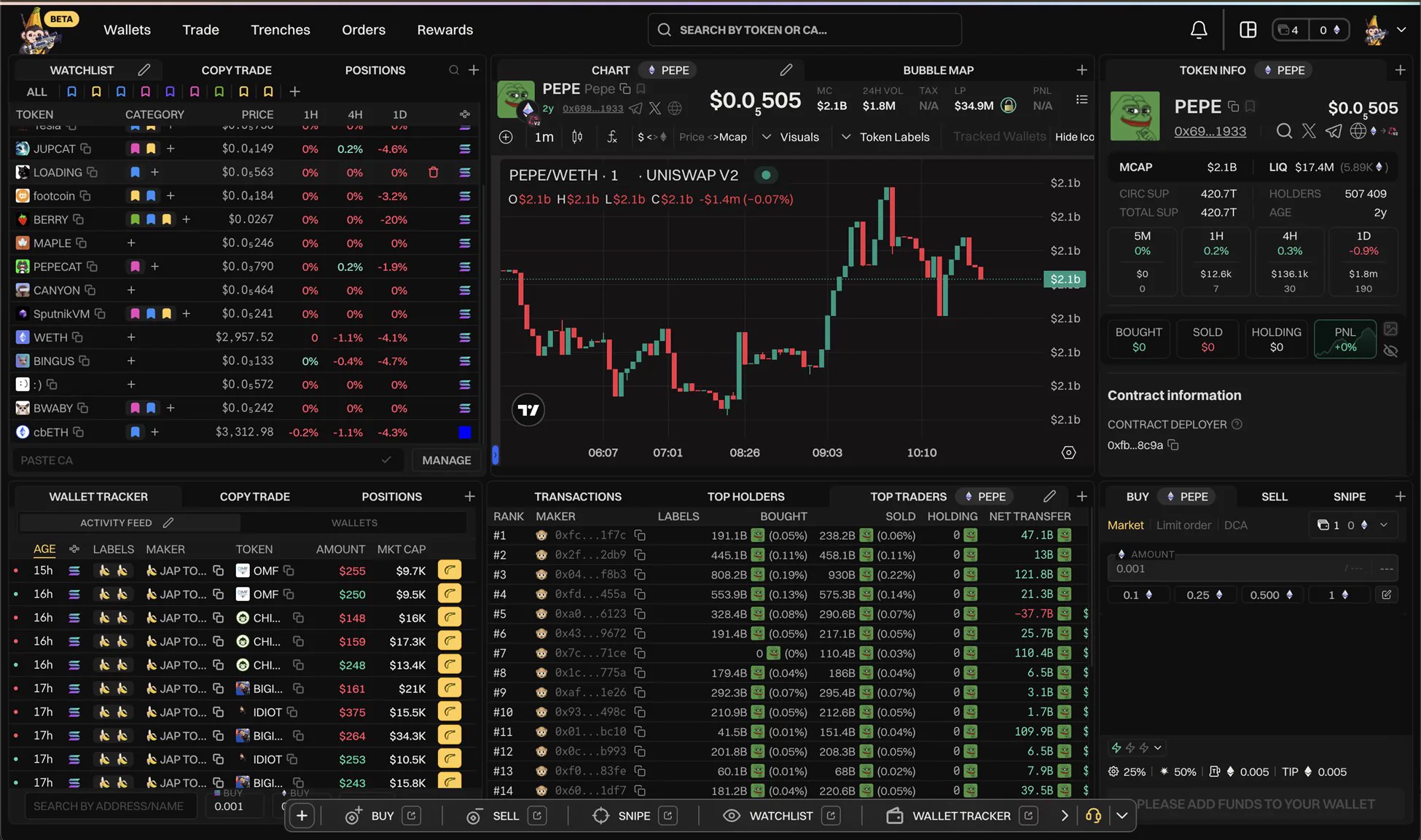This screenshot has width=1421, height=840.
Task: Open the notifications bell
Action: click(1199, 30)
